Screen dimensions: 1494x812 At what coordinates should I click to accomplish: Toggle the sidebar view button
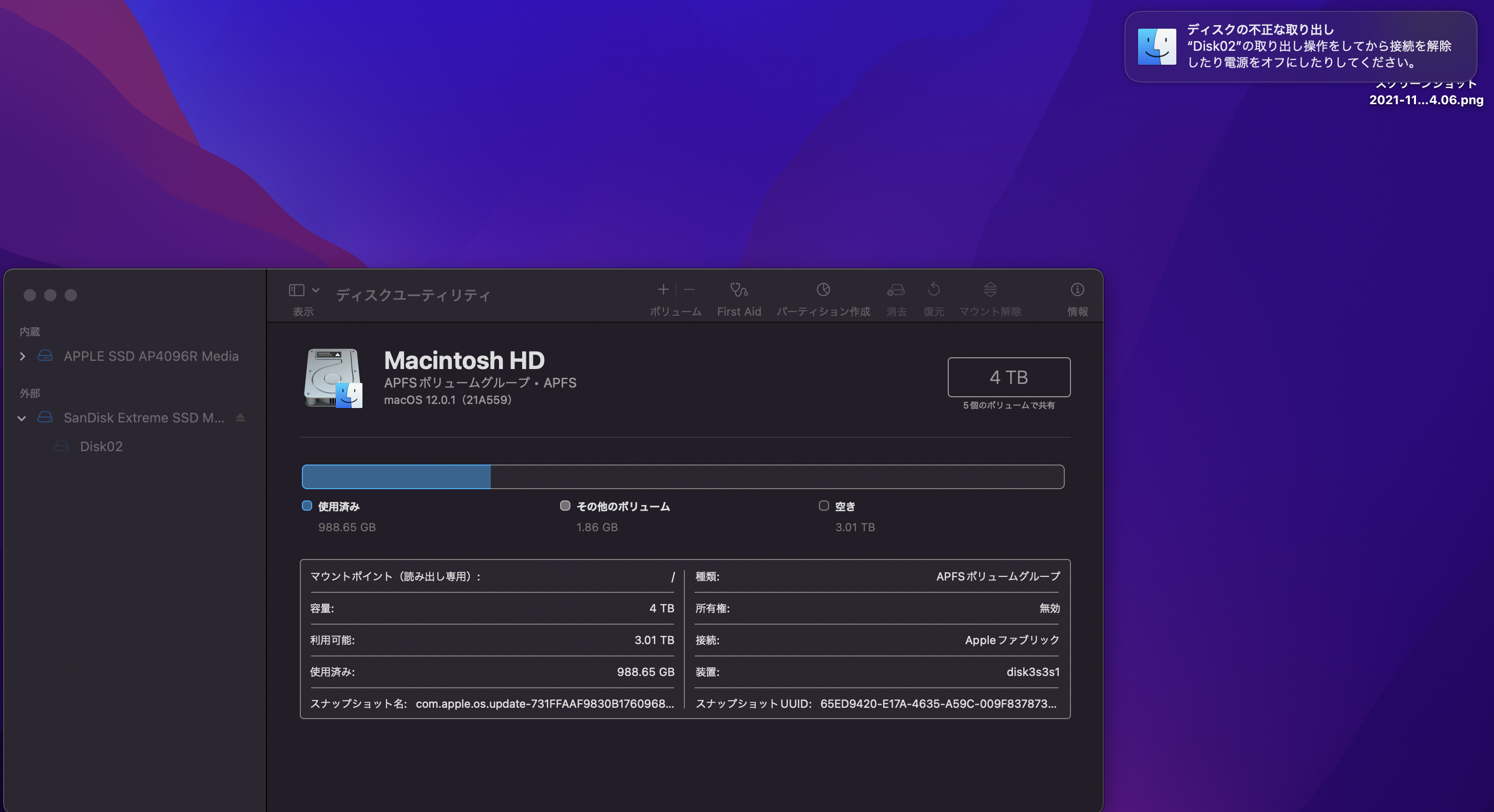(x=296, y=290)
